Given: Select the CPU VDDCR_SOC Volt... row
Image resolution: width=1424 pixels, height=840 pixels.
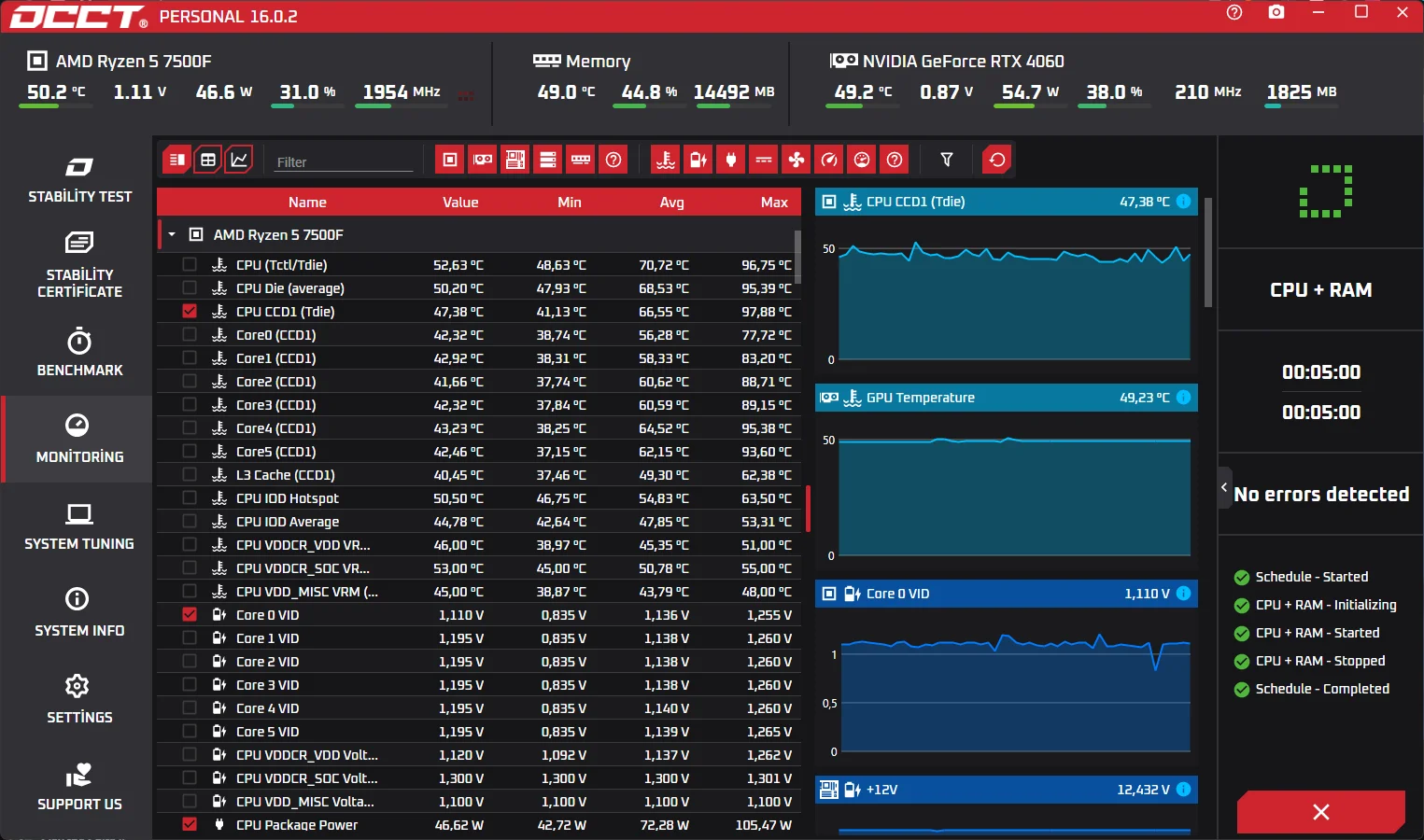Looking at the screenshot, I should (479, 778).
